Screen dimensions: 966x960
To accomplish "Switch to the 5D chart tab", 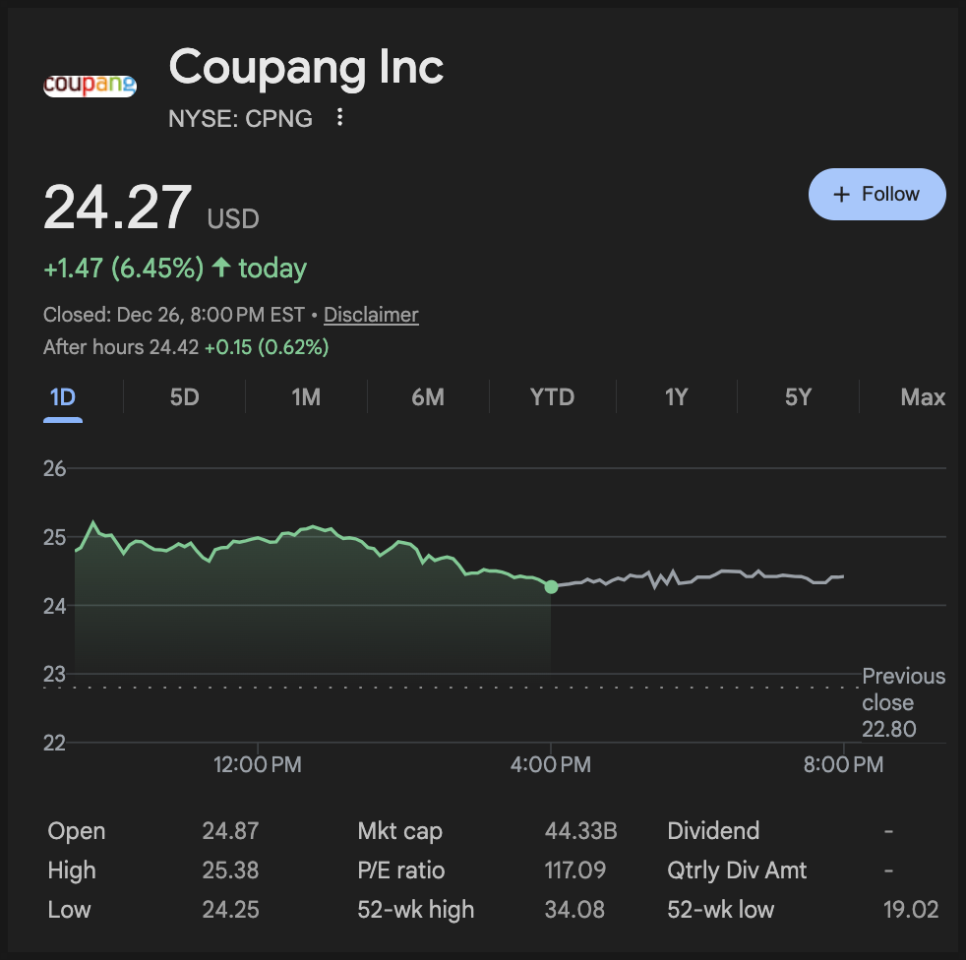I will [184, 397].
